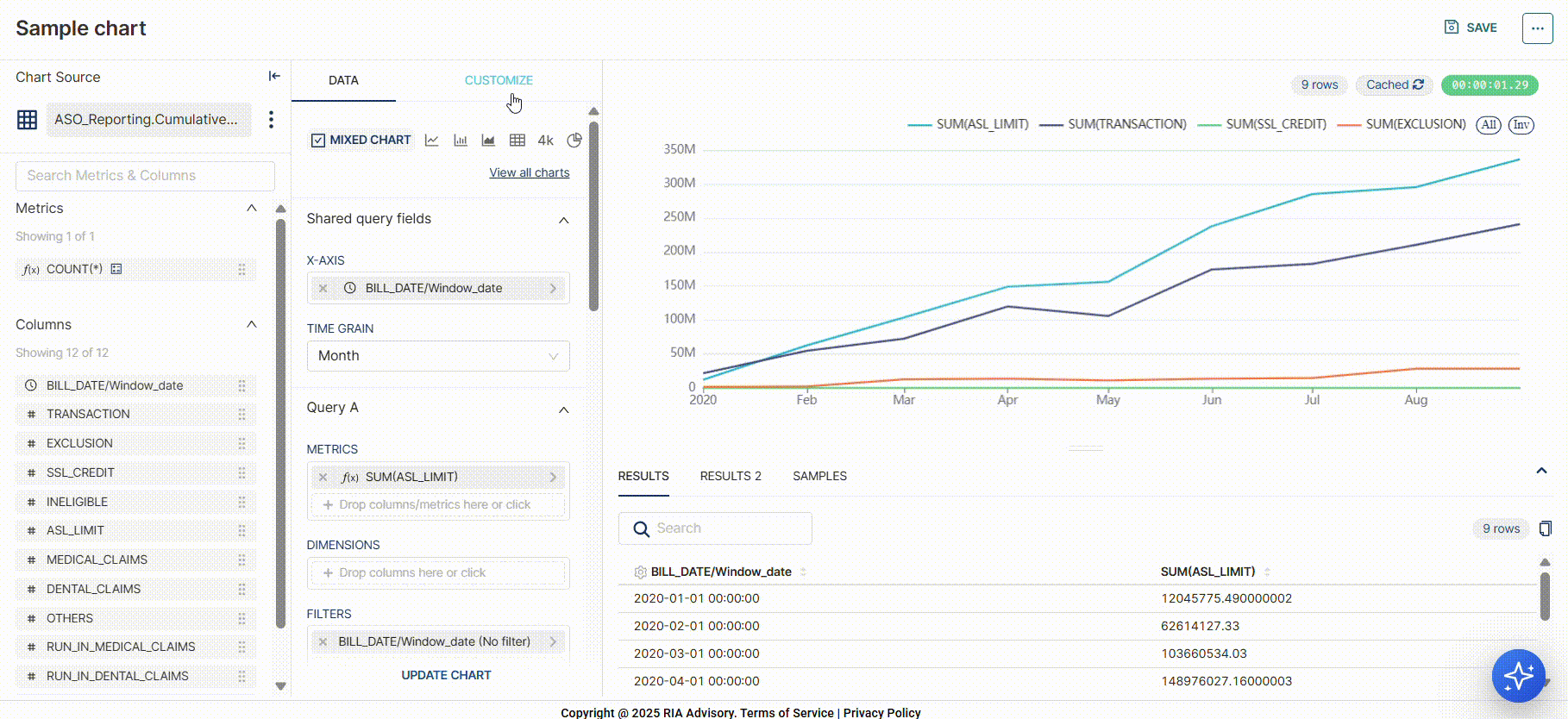Open the AI assistant sparkle button
This screenshot has height=719, width=1568.
(1518, 676)
